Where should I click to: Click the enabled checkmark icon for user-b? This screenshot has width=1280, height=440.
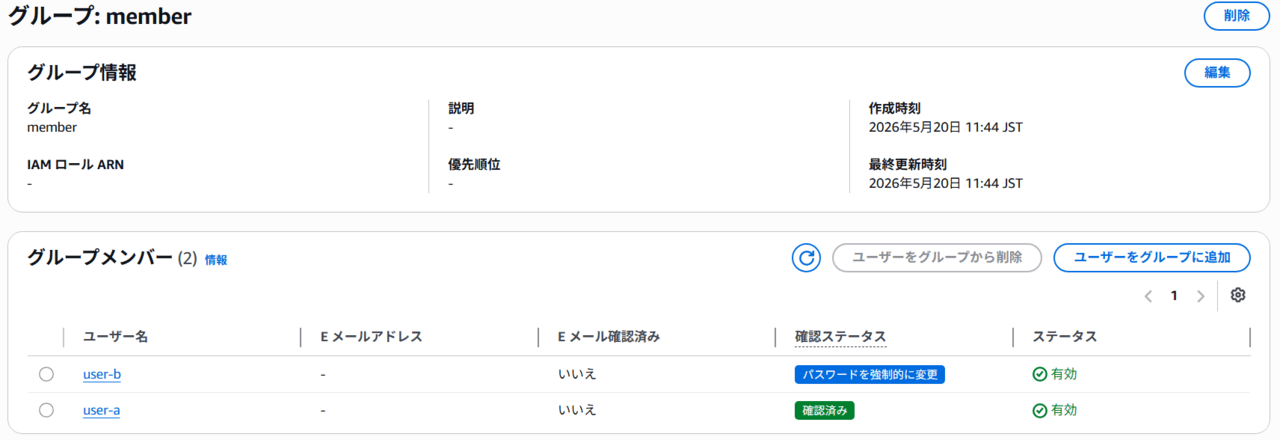pyautogui.click(x=1039, y=374)
